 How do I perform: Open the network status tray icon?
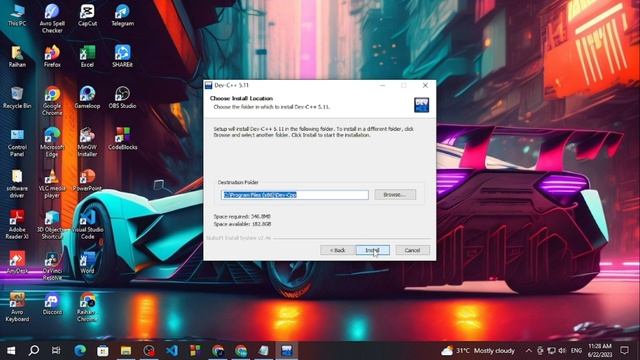(551, 351)
